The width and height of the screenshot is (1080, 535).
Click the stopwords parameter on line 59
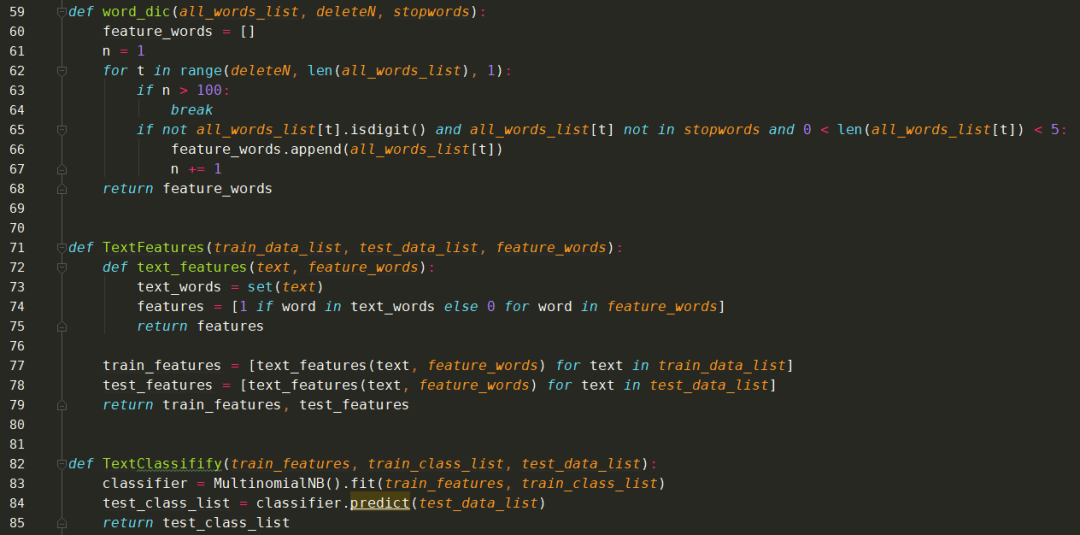point(431,12)
